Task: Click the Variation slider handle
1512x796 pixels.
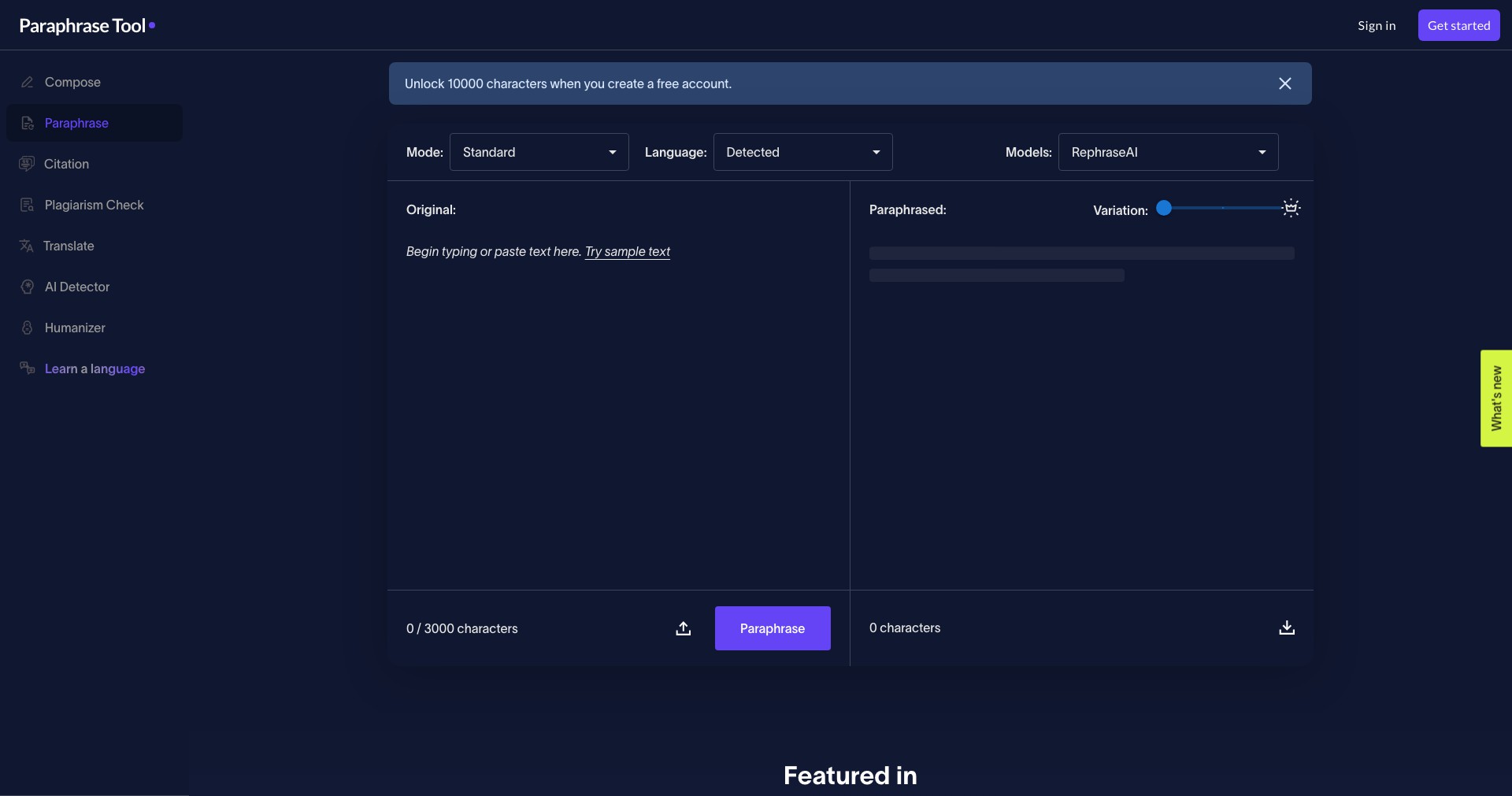Action: (x=1164, y=208)
